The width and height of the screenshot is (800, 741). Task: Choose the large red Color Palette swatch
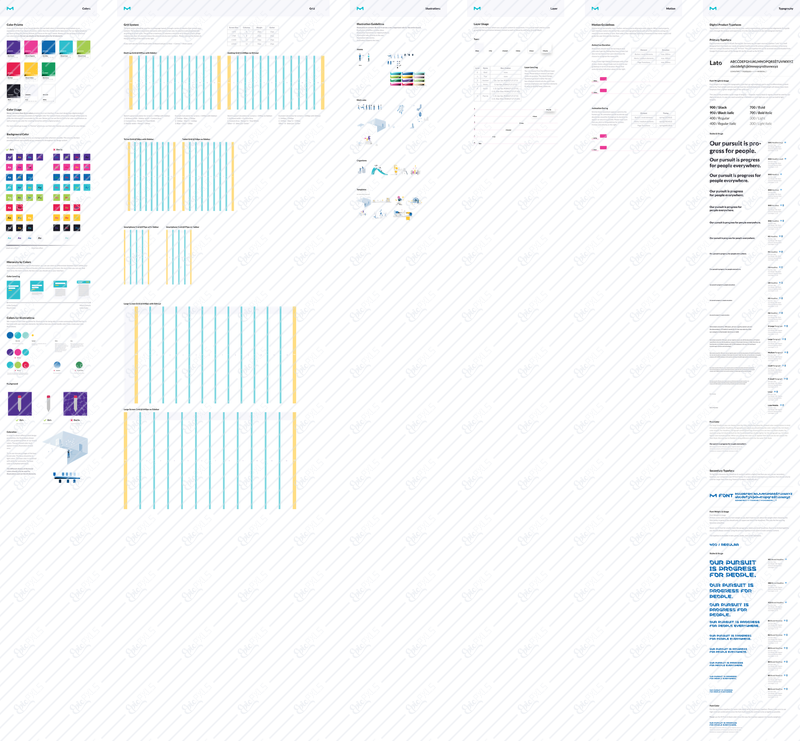pos(13,69)
